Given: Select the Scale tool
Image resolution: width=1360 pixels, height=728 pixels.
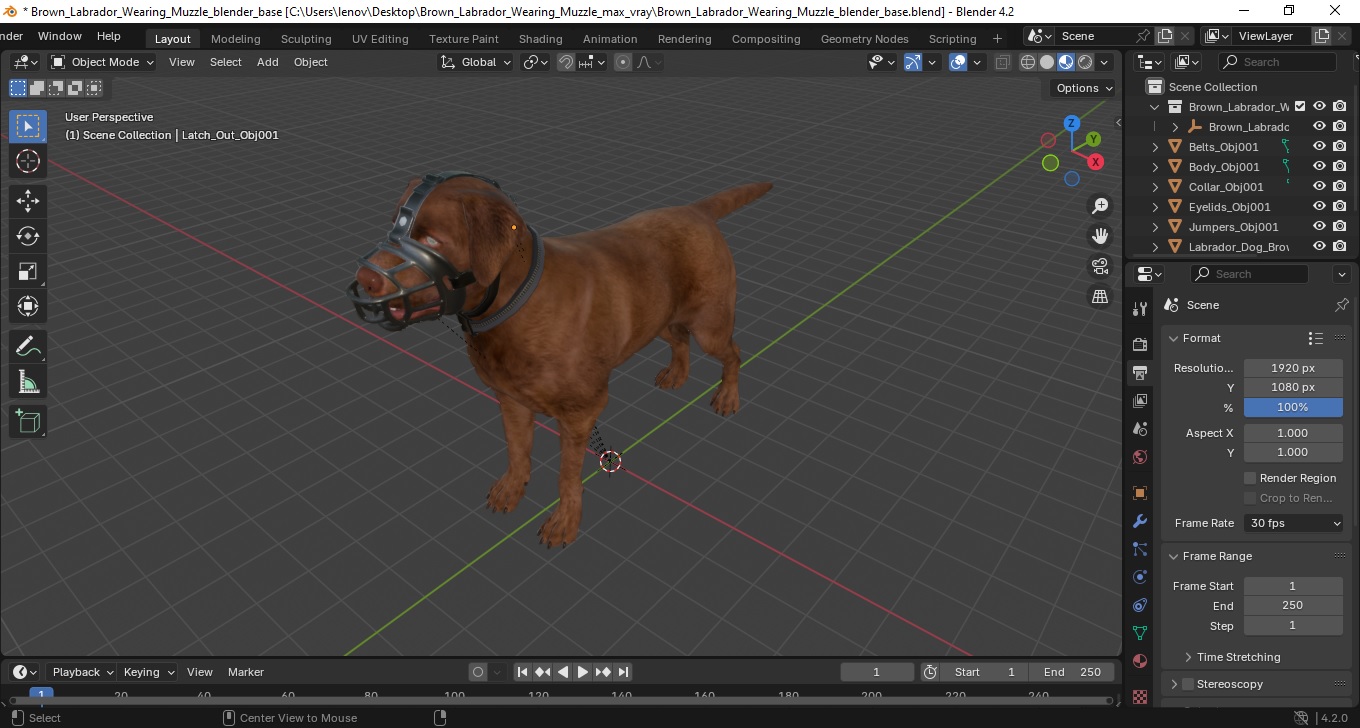Looking at the screenshot, I should click(28, 271).
